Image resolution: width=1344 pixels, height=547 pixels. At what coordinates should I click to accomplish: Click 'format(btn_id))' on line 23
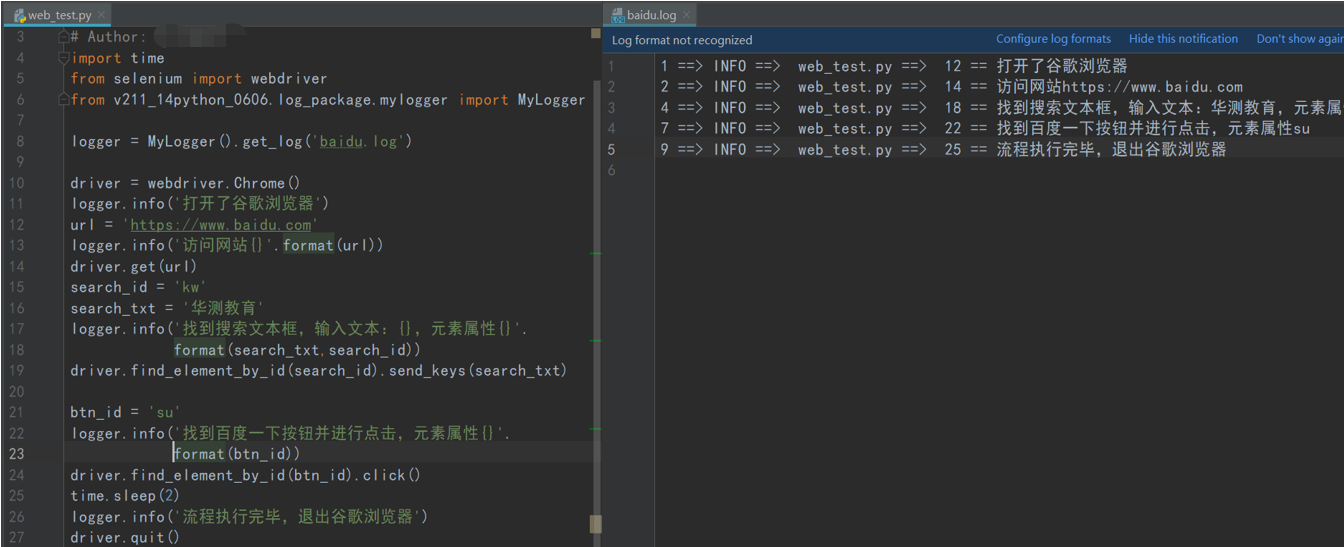[x=237, y=454]
